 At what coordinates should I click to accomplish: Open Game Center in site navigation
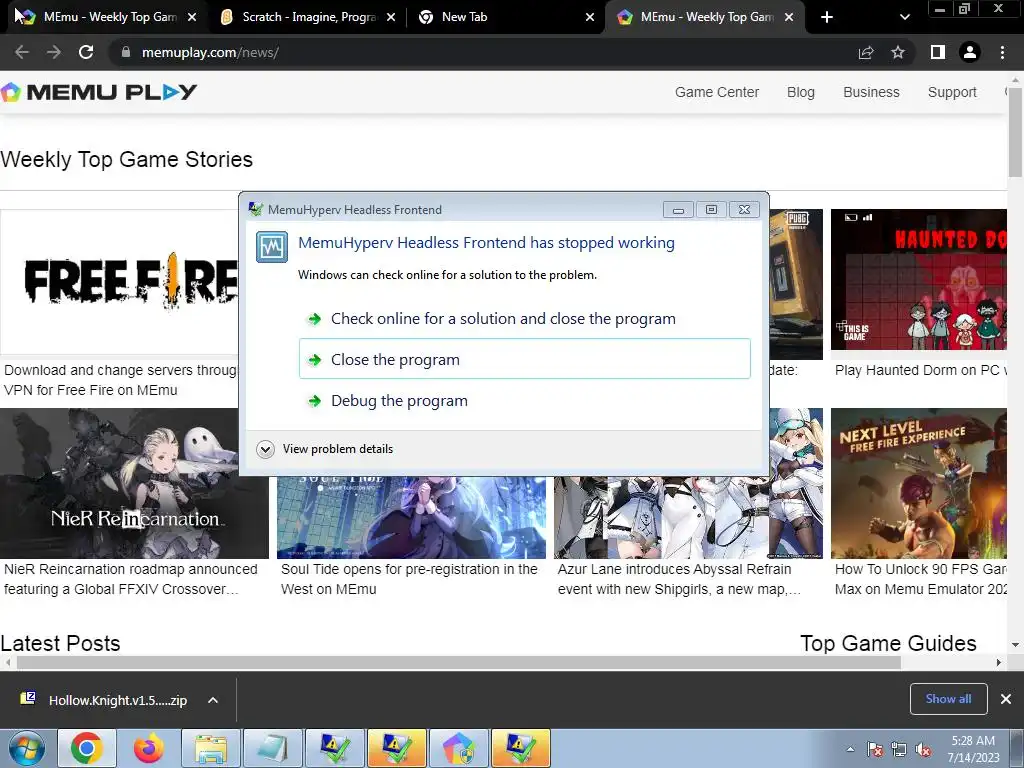tap(716, 92)
